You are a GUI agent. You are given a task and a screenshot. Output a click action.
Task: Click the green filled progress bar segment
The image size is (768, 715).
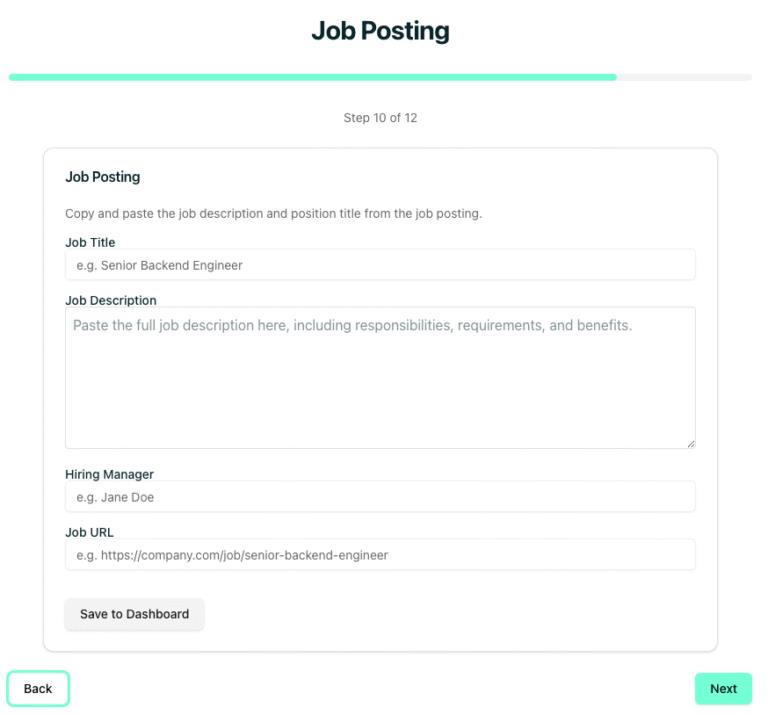click(x=312, y=77)
